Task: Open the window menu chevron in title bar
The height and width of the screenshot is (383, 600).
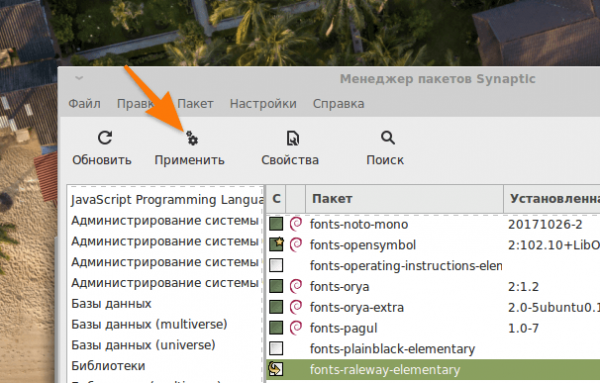Action: pos(79,78)
